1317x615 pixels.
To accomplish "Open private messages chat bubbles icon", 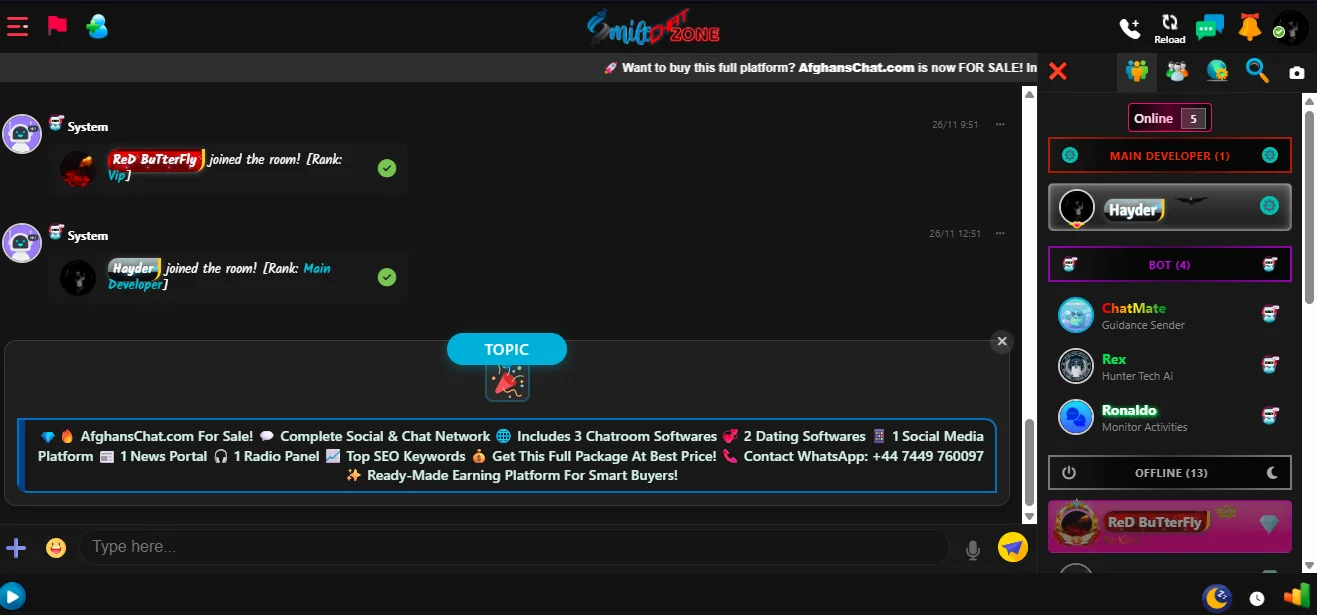I will click(1209, 28).
